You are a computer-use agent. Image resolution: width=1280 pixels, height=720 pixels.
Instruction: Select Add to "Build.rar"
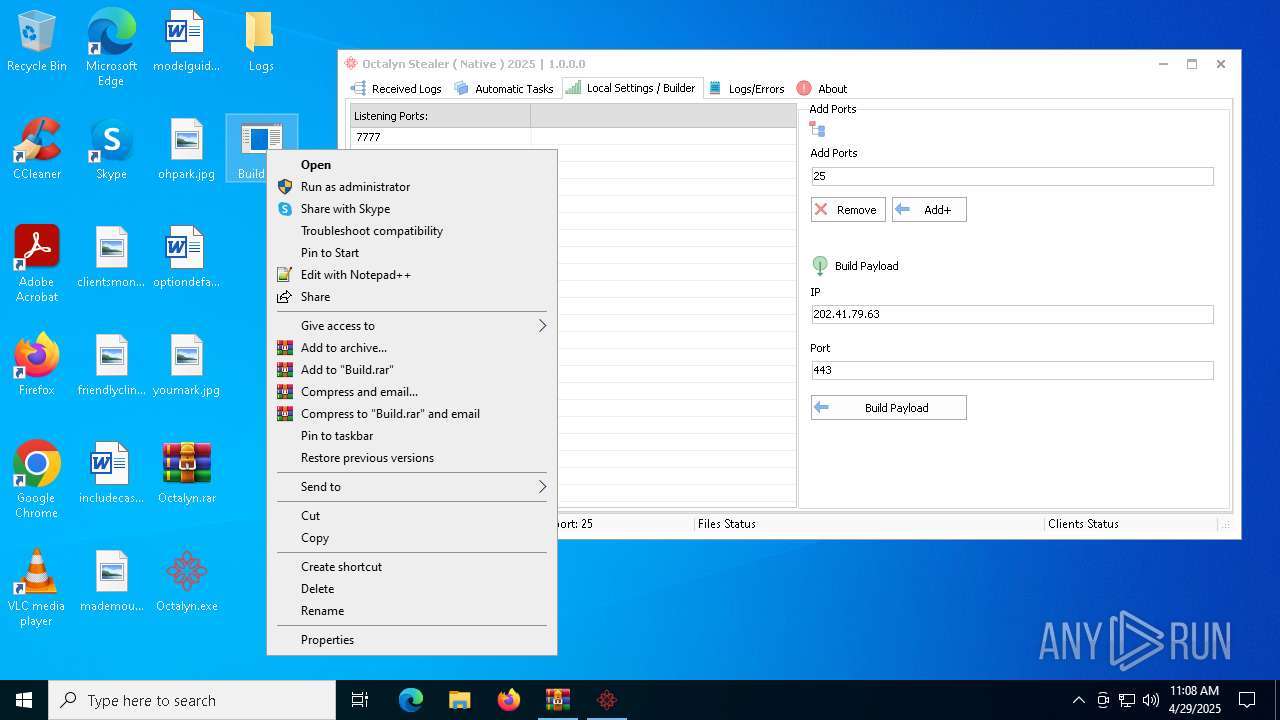click(411, 370)
